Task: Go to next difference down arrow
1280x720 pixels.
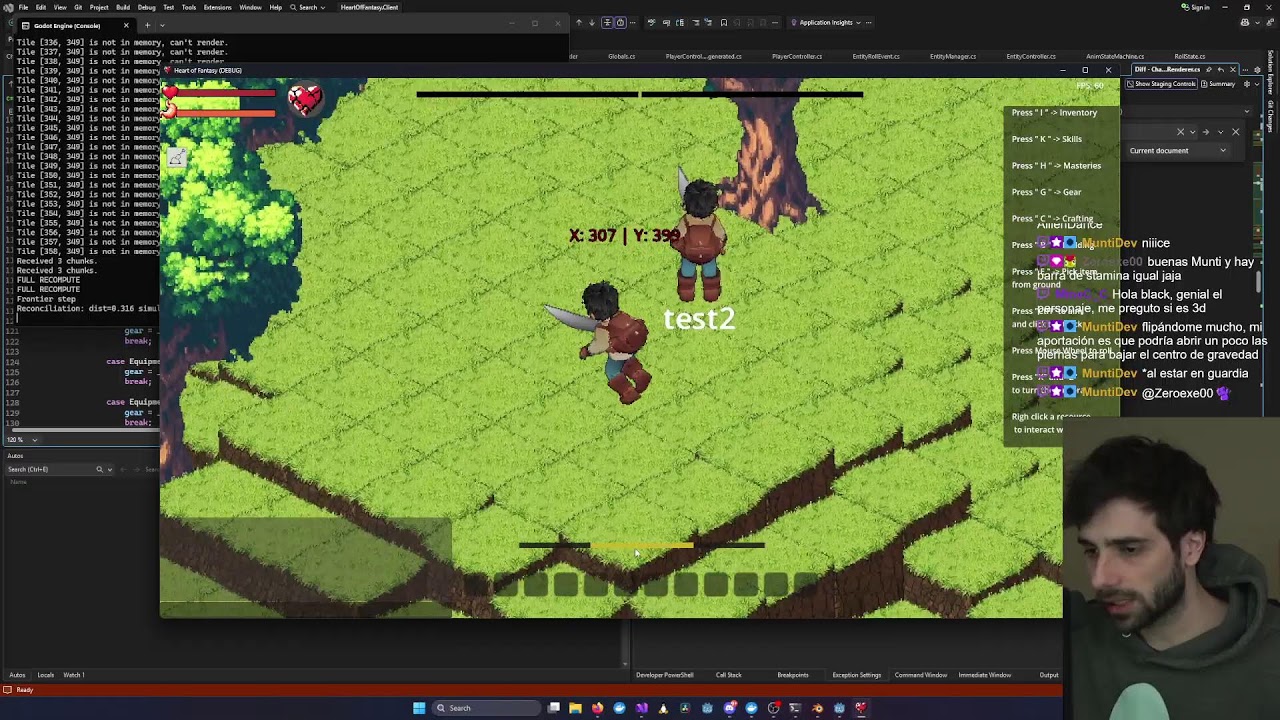Action: point(591,22)
